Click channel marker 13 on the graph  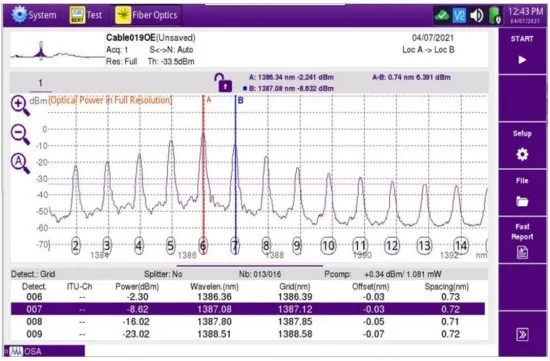coord(424,246)
